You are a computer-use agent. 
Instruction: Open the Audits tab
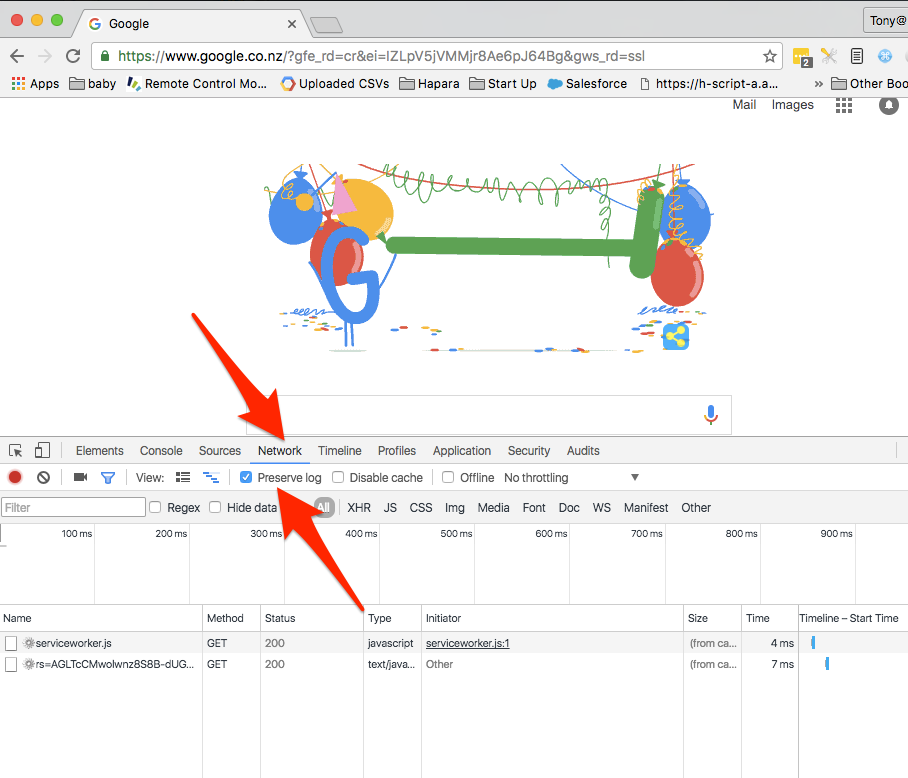click(583, 451)
